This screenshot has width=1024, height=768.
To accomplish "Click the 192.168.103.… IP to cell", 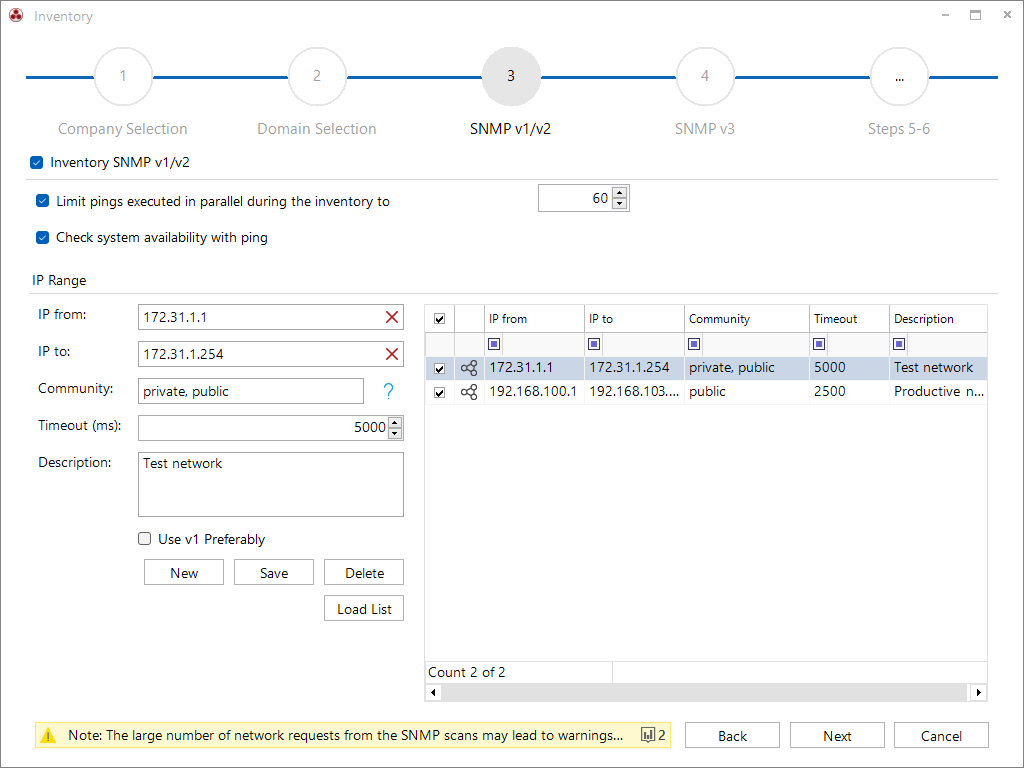I will [633, 392].
